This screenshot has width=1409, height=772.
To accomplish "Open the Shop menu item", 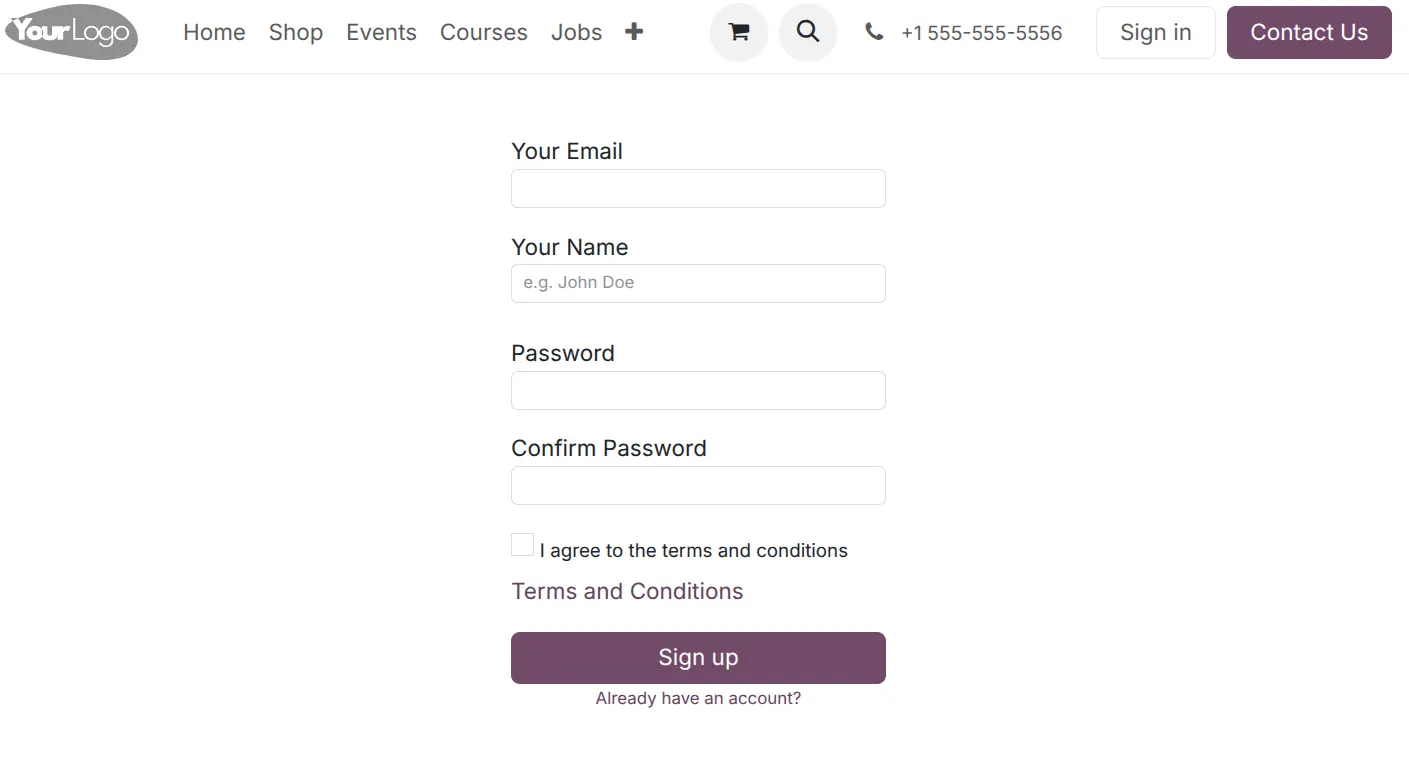I will (296, 32).
